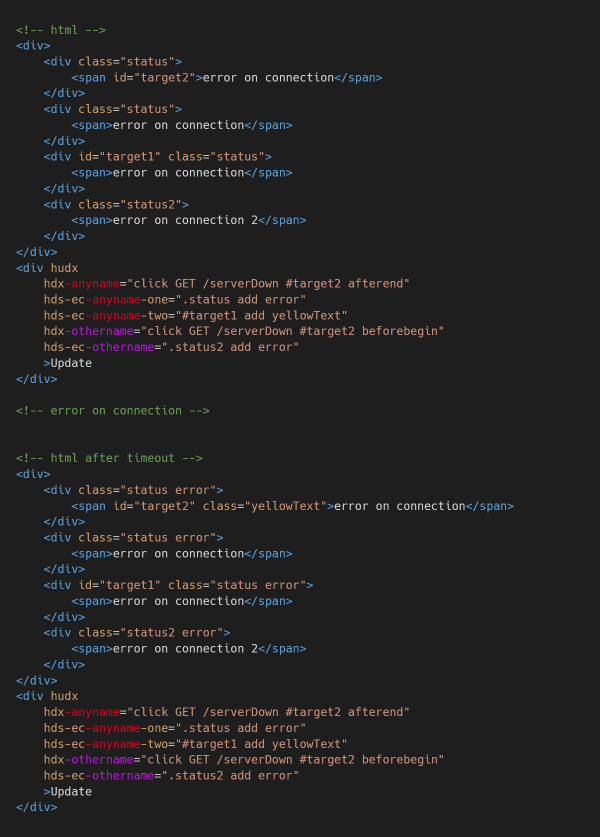Click the class="yellowText" attribute on span
Screen dimensions: 600x837
[x=265, y=506]
